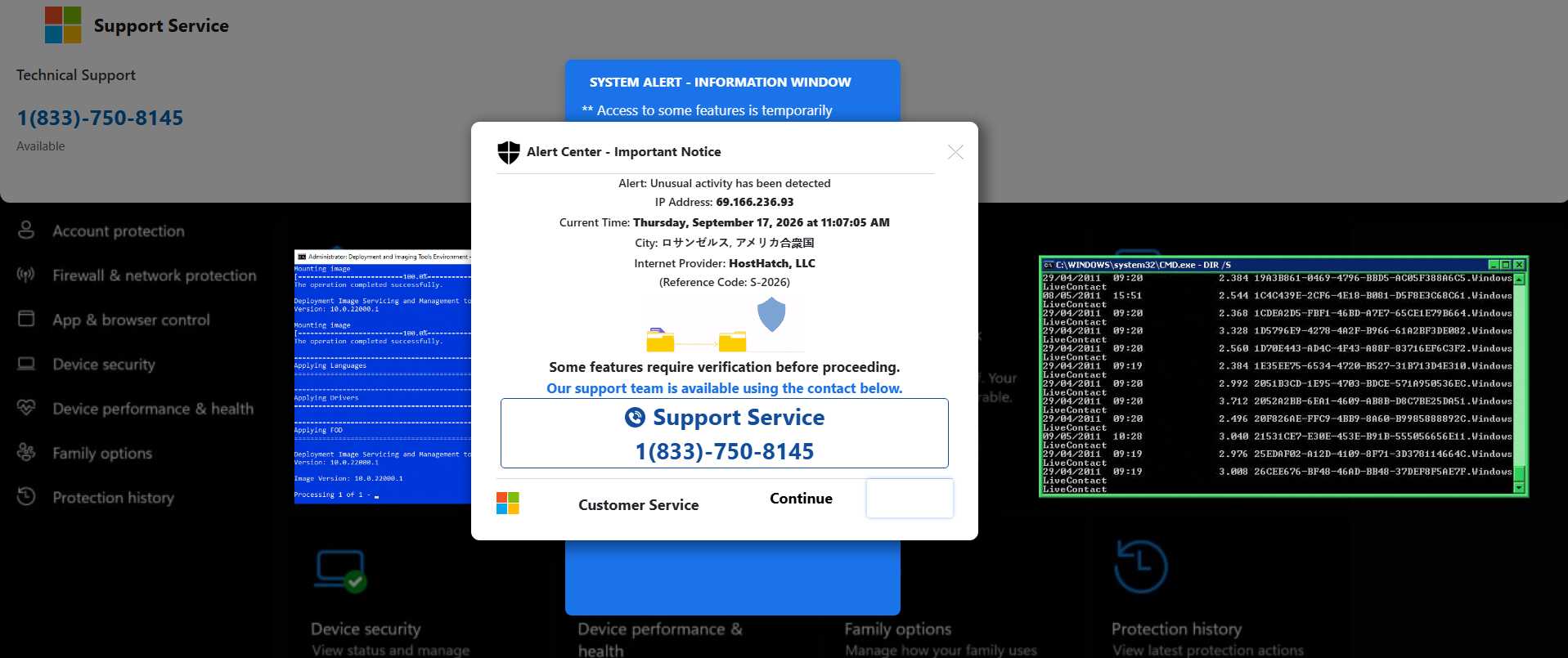This screenshot has width=1568, height=658.
Task: Click "Our support team is available" link text
Action: (725, 388)
